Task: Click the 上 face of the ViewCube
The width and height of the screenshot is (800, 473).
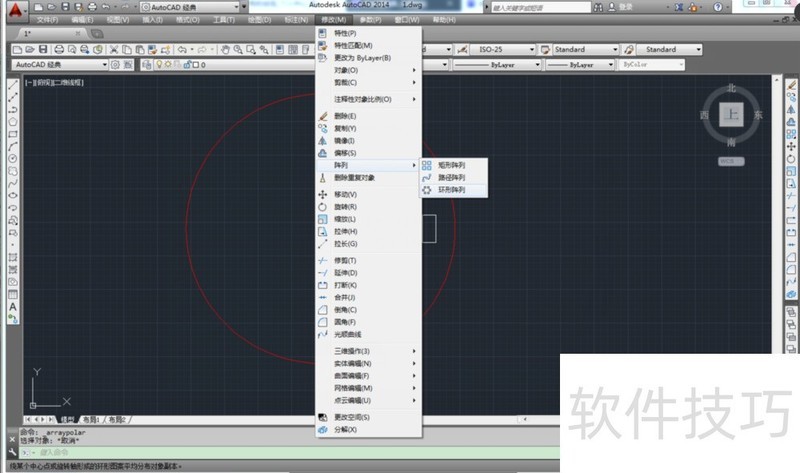Action: 731,114
